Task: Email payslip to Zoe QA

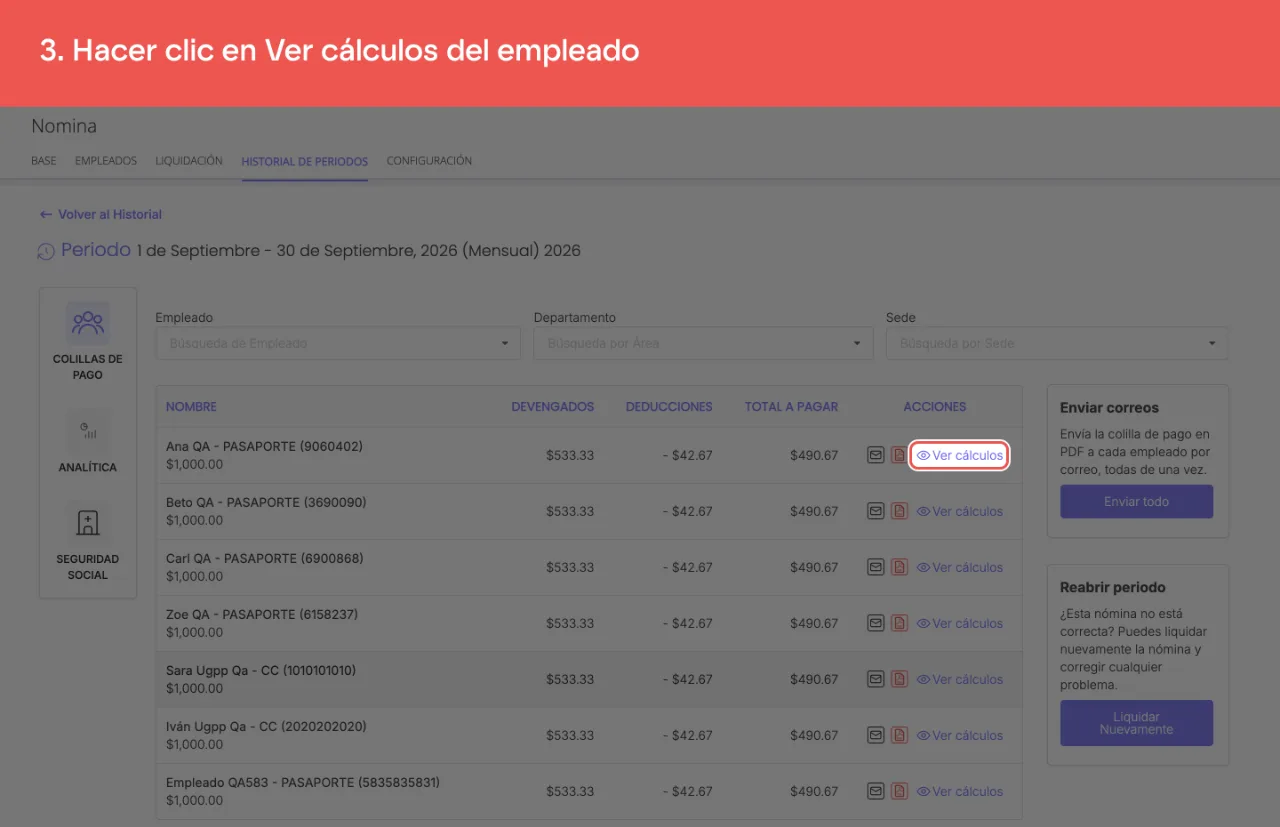Action: (875, 623)
